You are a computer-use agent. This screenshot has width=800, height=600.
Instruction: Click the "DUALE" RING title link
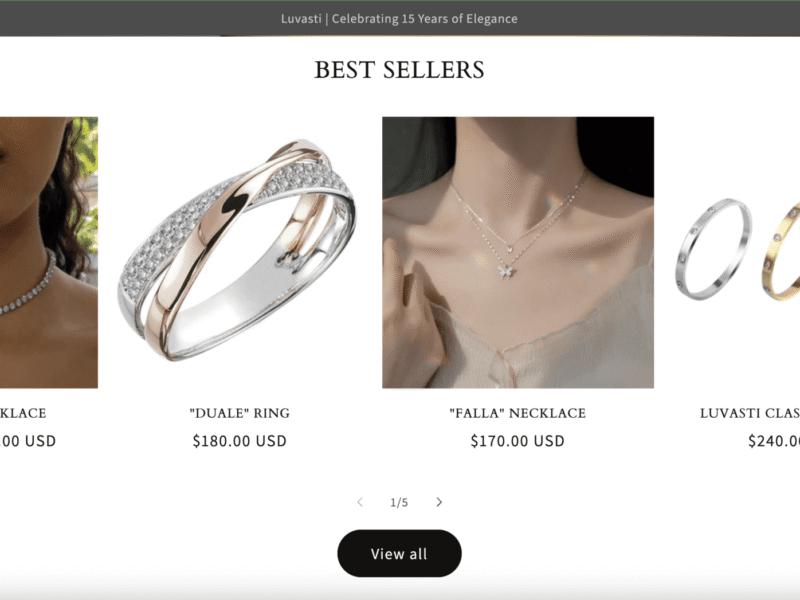coord(239,413)
